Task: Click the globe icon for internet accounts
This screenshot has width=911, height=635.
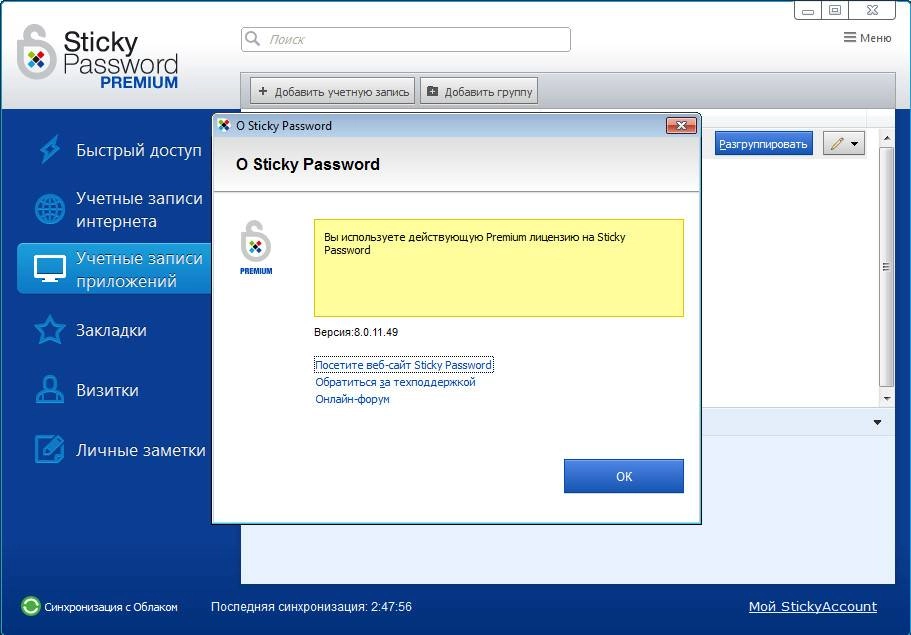Action: (x=50, y=209)
